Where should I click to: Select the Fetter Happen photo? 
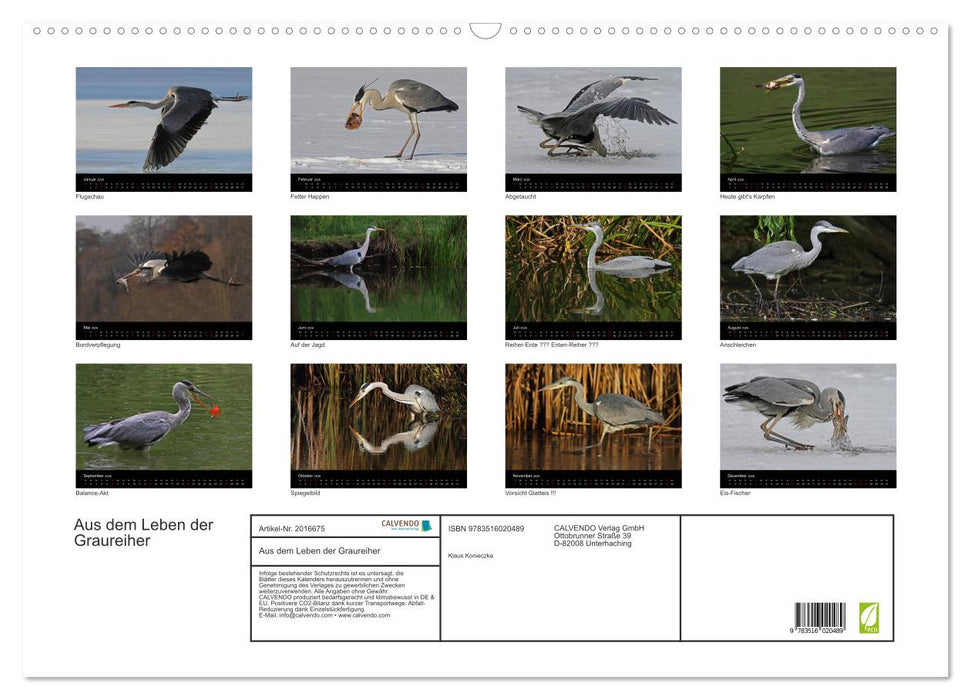click(378, 121)
